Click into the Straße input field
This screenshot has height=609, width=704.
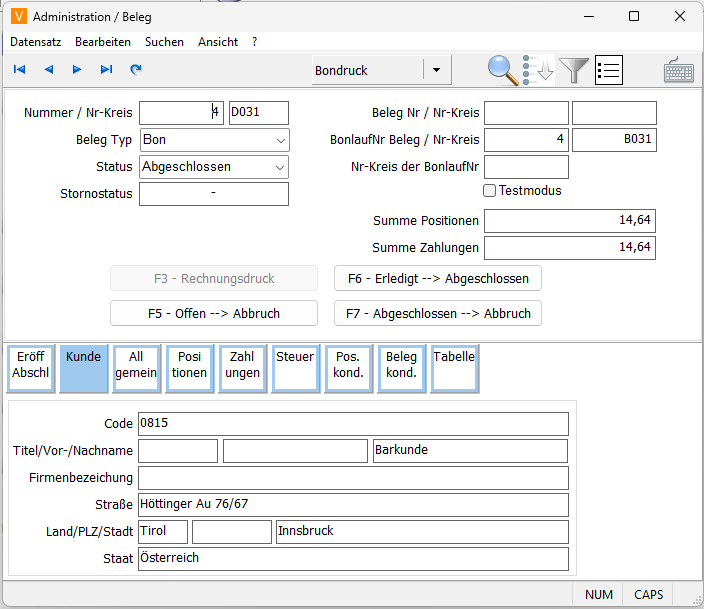point(353,505)
